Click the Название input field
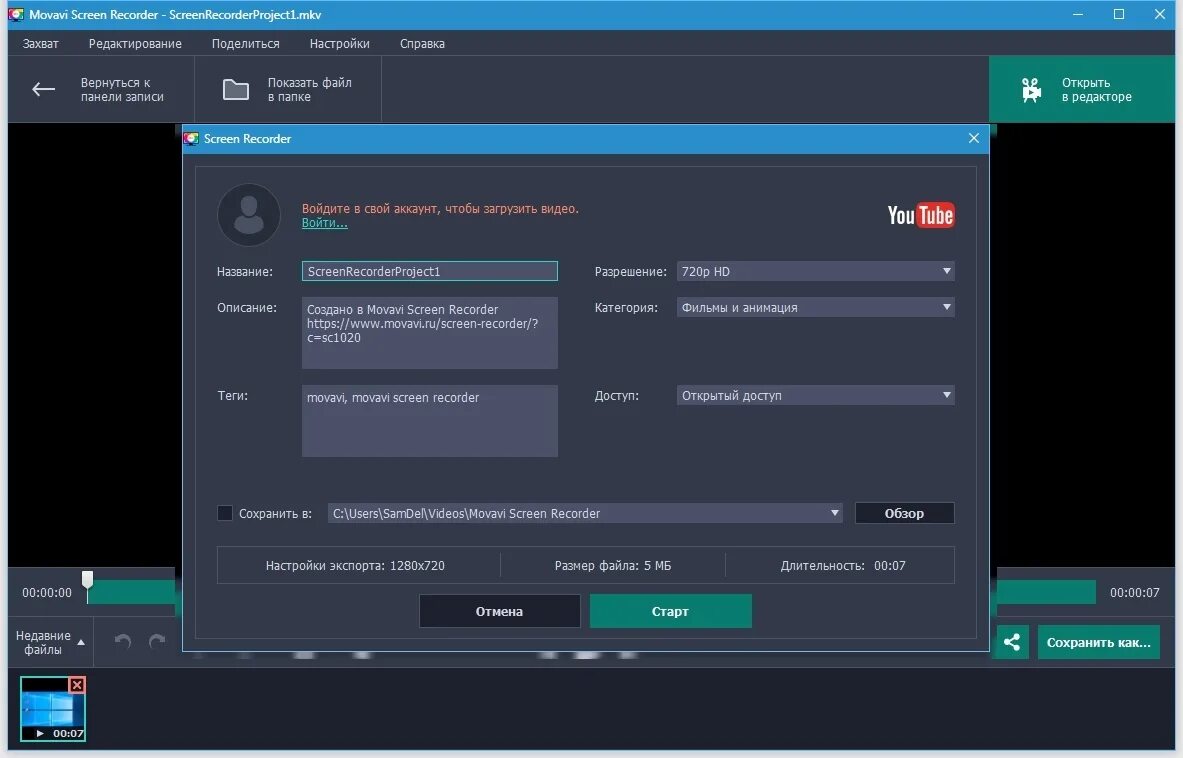This screenshot has height=758, width=1183. (429, 272)
